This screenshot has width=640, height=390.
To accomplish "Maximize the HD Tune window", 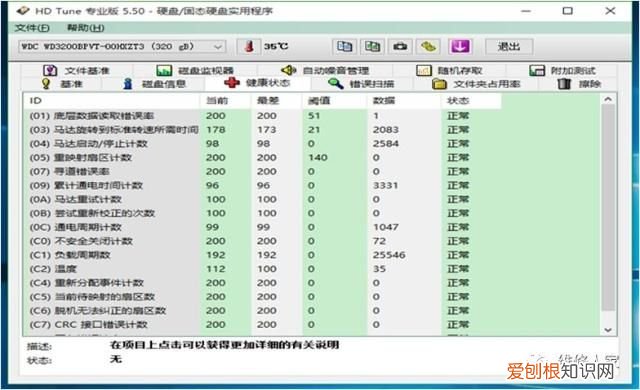I will coord(567,11).
